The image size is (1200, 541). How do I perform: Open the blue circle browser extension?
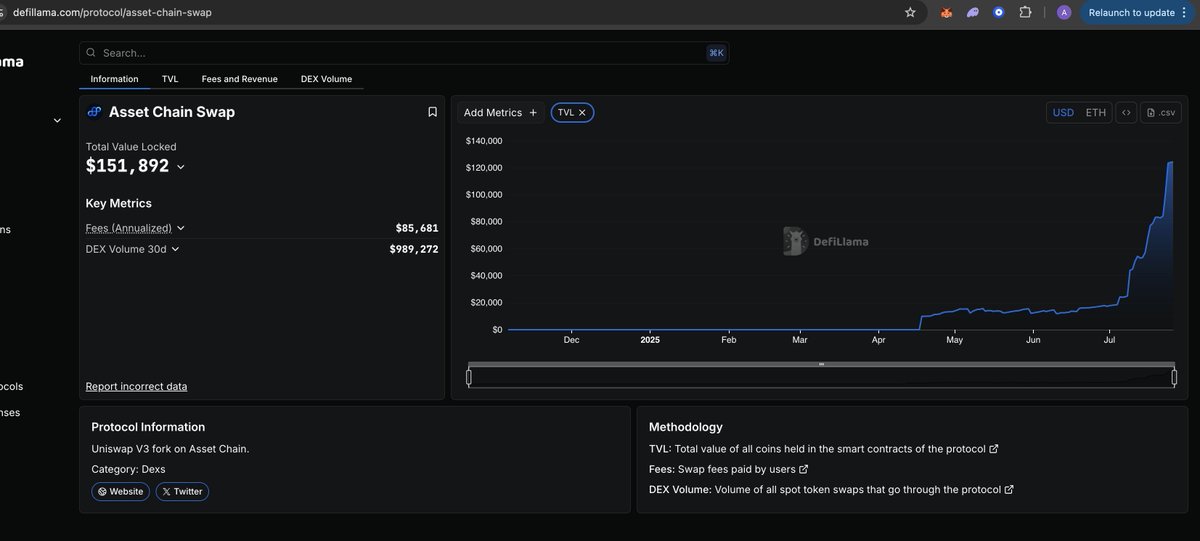coord(999,12)
